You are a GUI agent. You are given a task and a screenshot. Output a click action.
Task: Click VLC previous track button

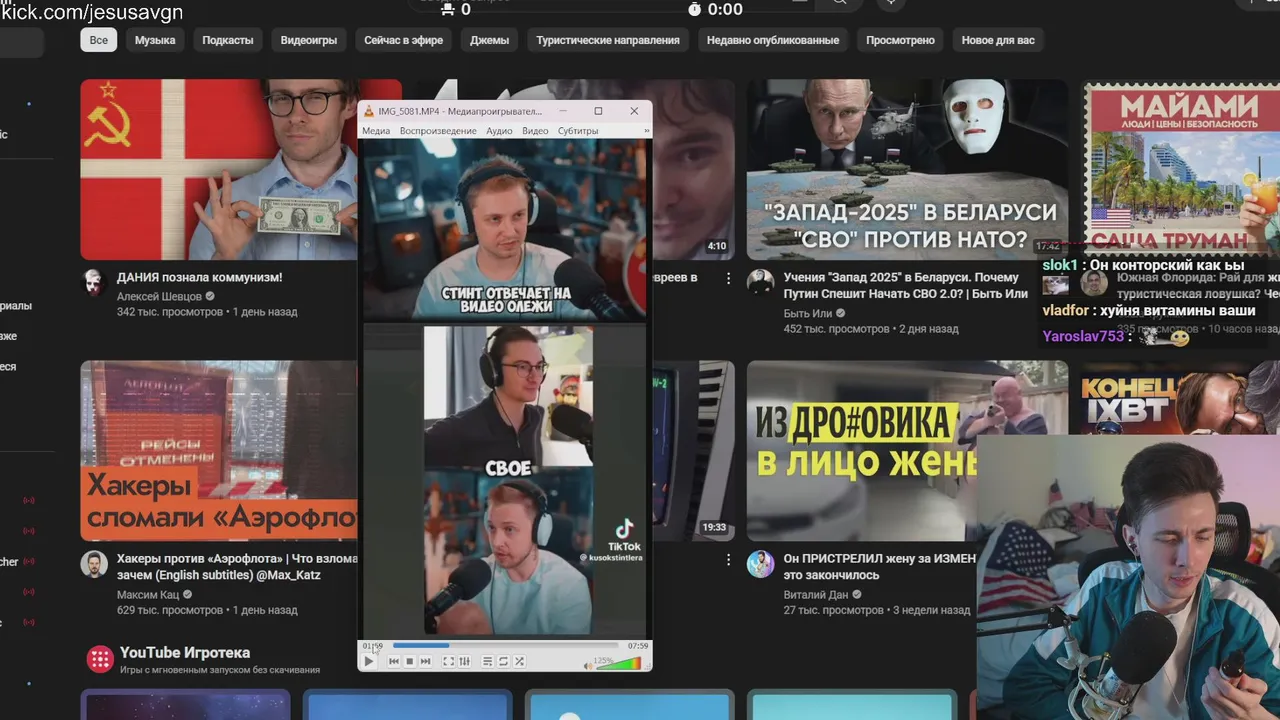[394, 661]
